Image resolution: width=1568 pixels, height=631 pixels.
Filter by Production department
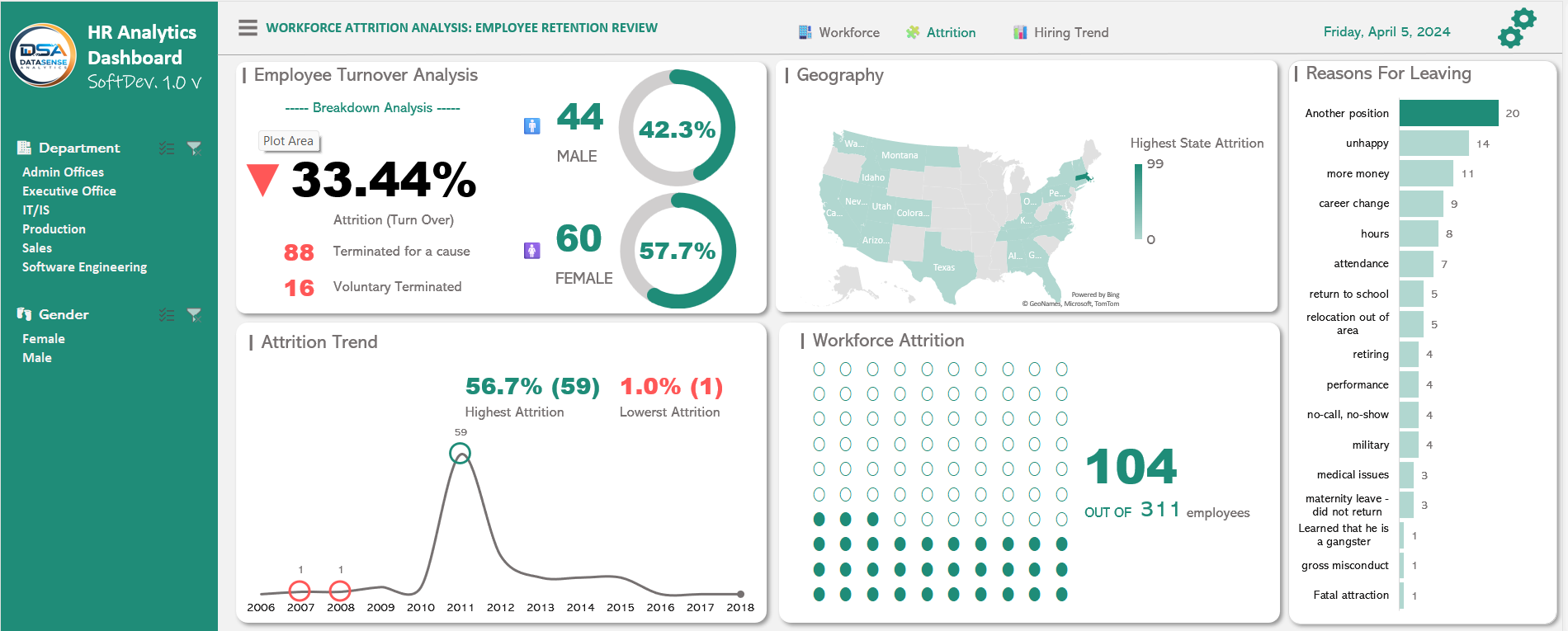(54, 229)
